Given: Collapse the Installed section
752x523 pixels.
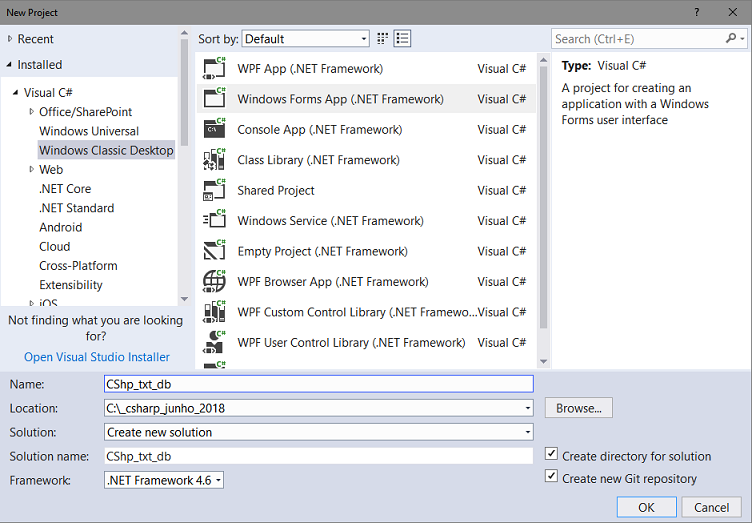Looking at the screenshot, I should (x=10, y=64).
